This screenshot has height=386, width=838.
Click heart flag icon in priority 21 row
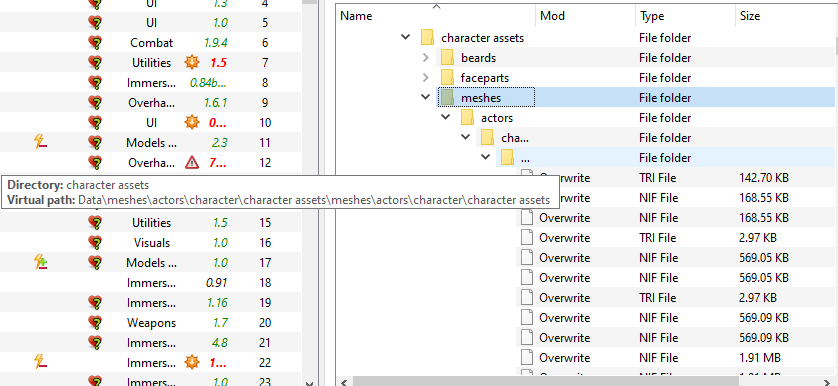point(95,343)
